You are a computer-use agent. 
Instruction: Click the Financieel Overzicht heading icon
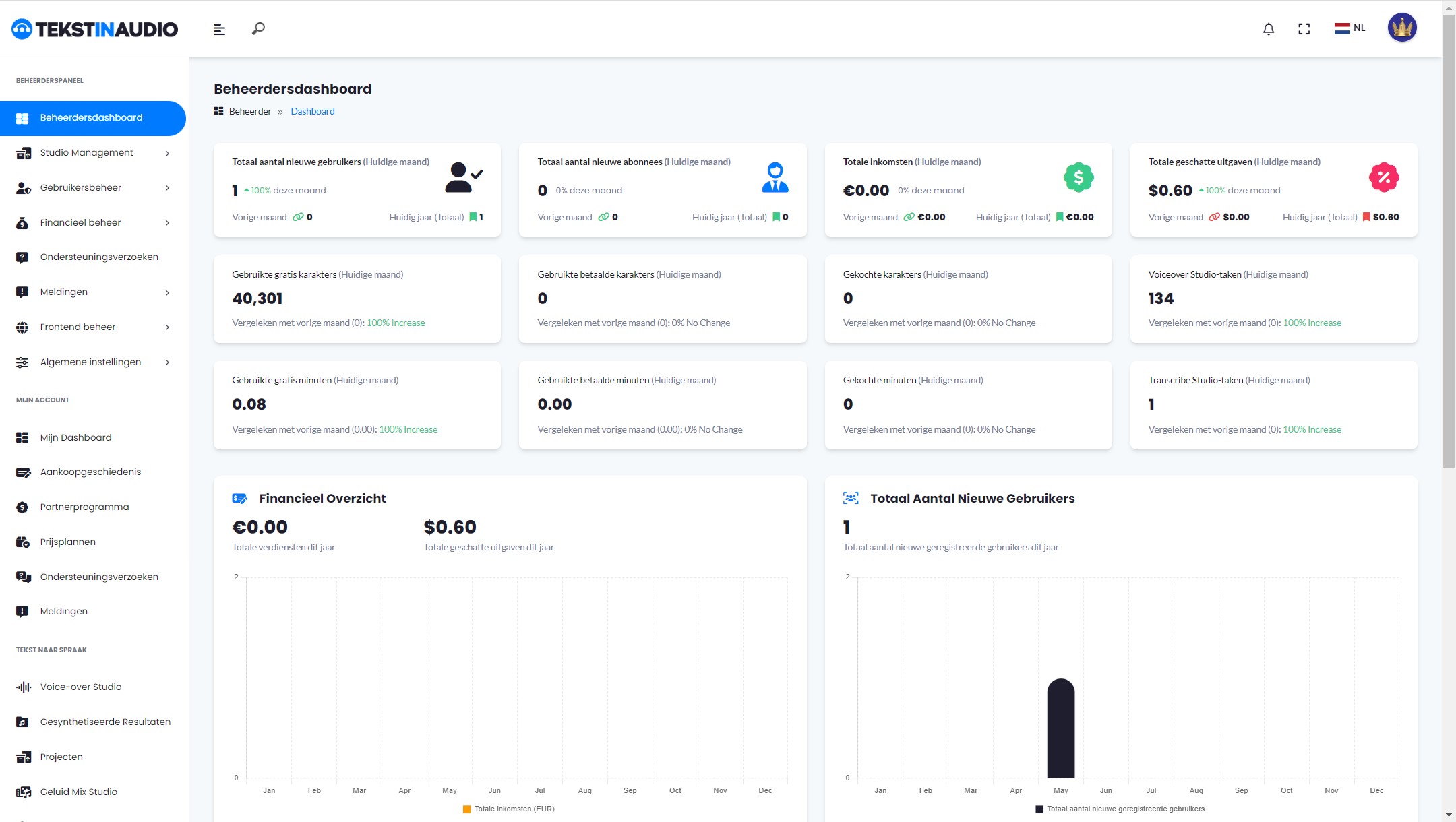tap(239, 499)
